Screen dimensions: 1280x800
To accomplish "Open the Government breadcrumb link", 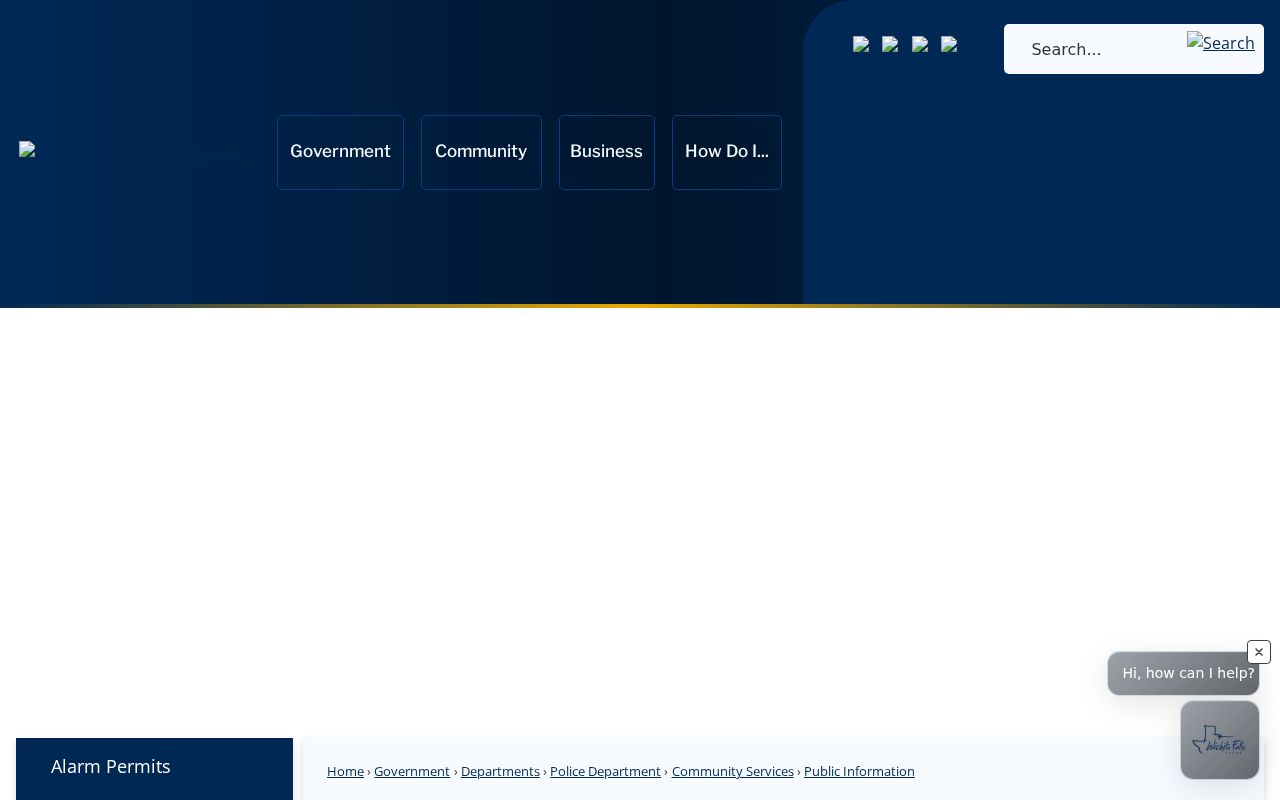I will (x=412, y=771).
